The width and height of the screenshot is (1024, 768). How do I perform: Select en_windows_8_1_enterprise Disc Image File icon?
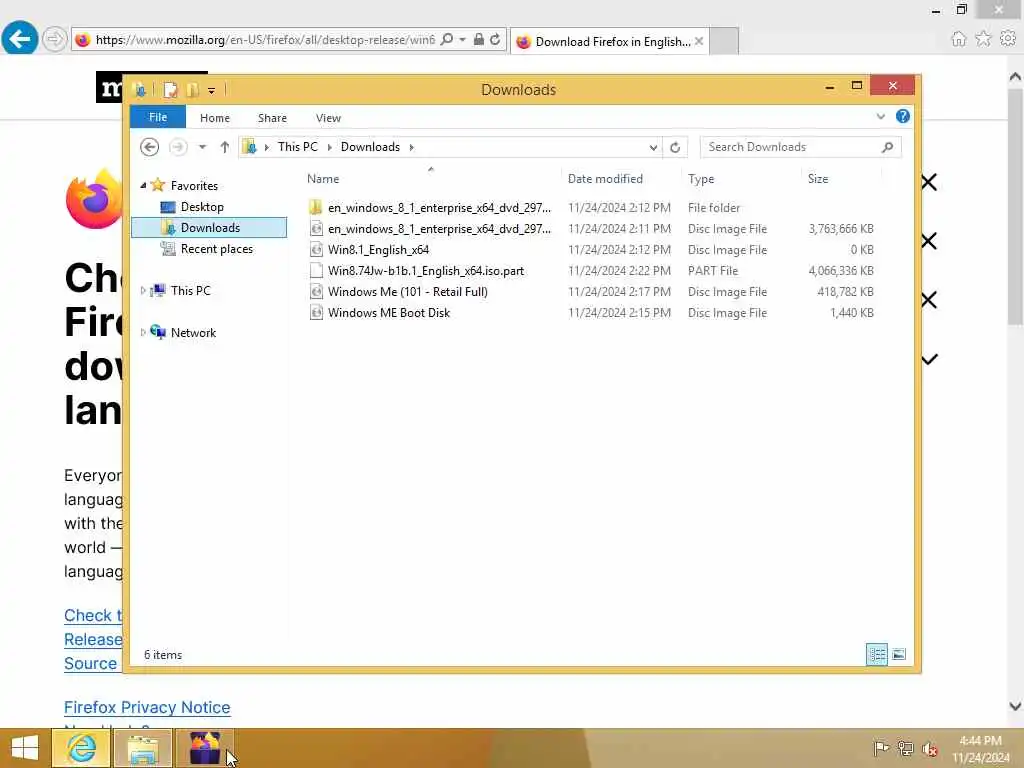click(x=316, y=229)
